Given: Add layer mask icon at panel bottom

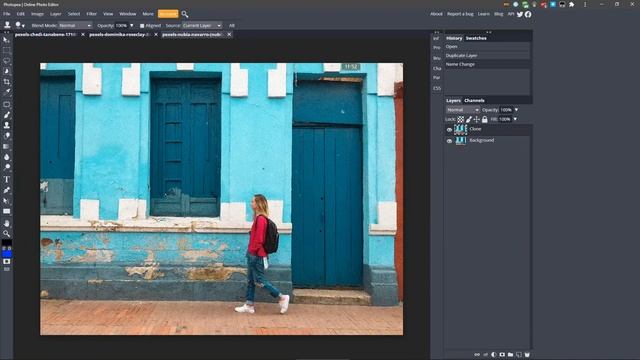Looking at the screenshot, I should coord(502,355).
